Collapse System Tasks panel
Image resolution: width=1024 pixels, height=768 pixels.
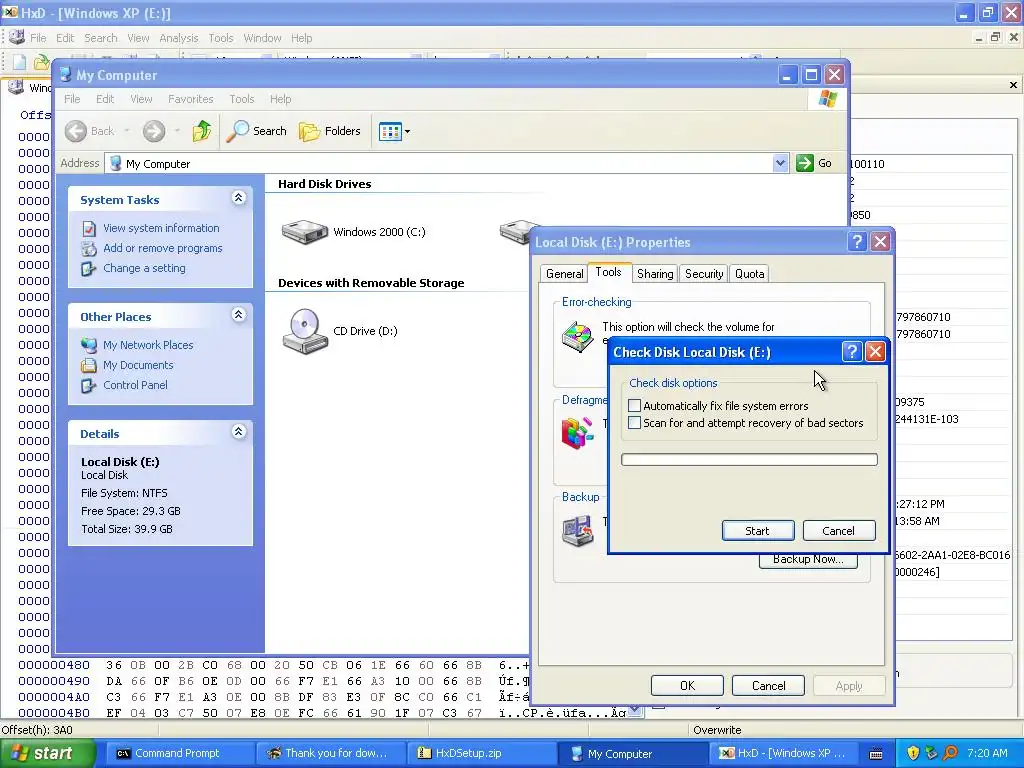[238, 198]
